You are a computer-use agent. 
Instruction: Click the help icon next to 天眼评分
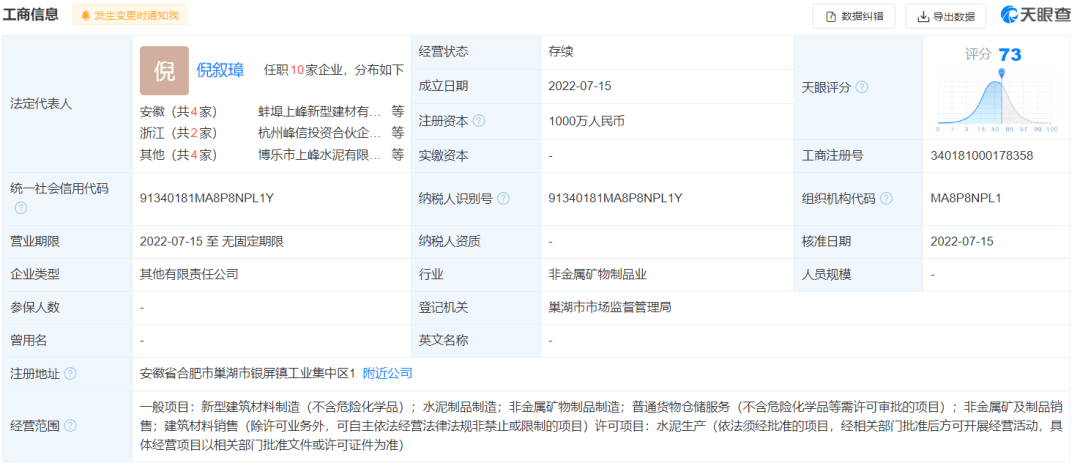[862, 87]
